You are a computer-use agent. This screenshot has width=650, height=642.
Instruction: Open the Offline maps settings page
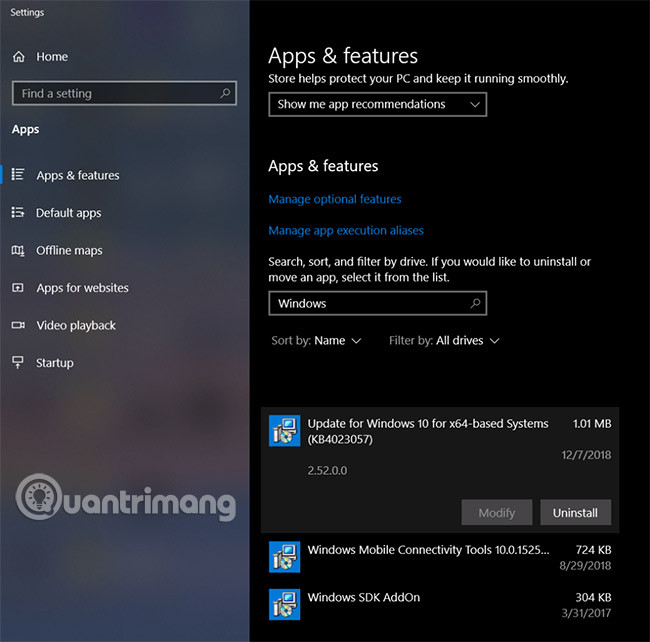(x=69, y=250)
